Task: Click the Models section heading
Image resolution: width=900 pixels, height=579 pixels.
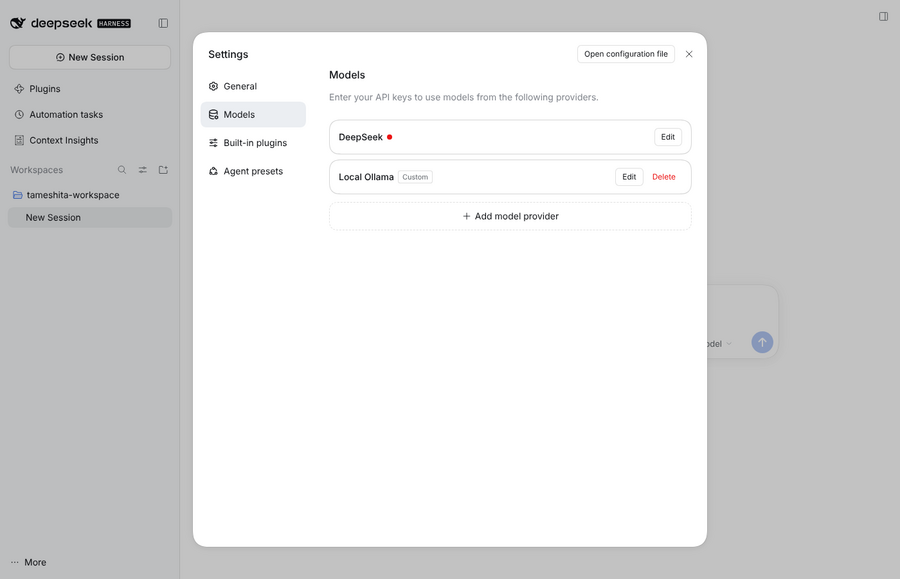Action: (347, 75)
